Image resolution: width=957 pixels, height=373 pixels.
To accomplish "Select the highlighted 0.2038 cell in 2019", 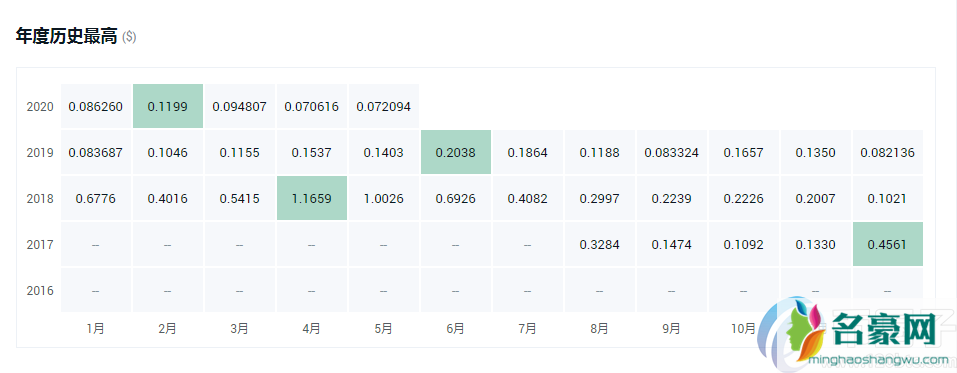I will tap(455, 152).
